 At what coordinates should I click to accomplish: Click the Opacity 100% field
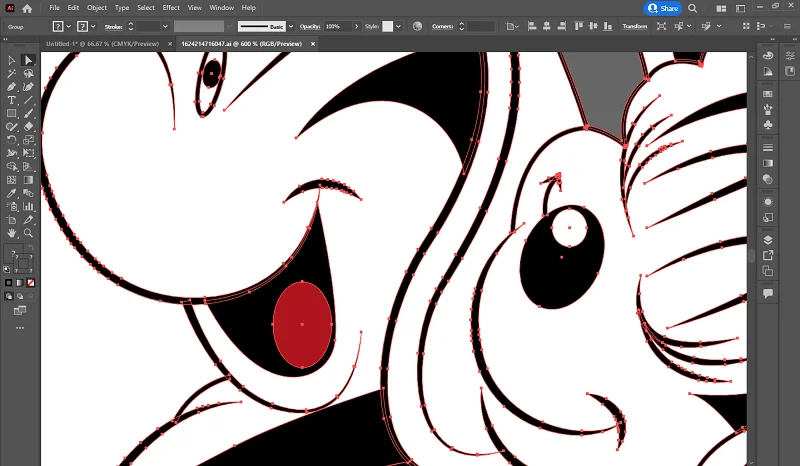pyautogui.click(x=337, y=27)
